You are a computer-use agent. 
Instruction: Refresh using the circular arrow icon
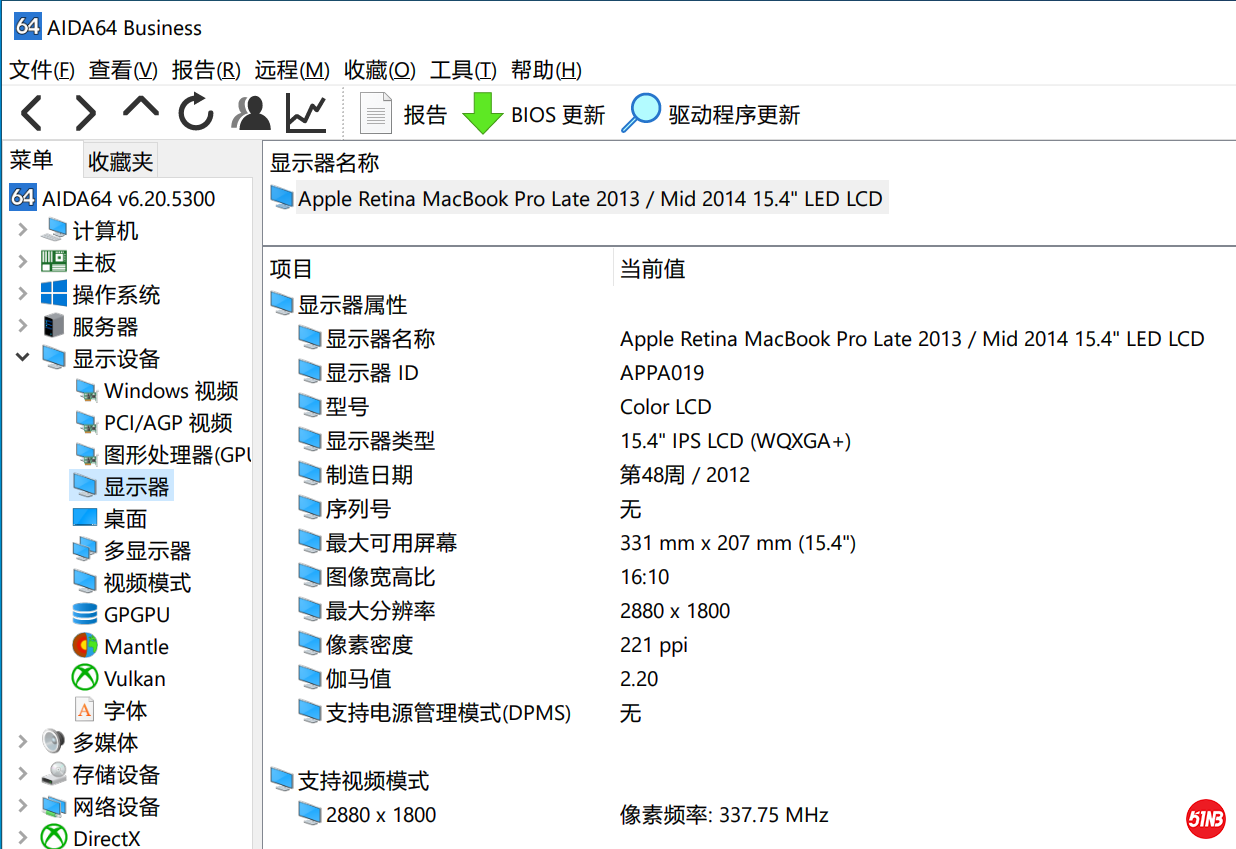coord(196,113)
